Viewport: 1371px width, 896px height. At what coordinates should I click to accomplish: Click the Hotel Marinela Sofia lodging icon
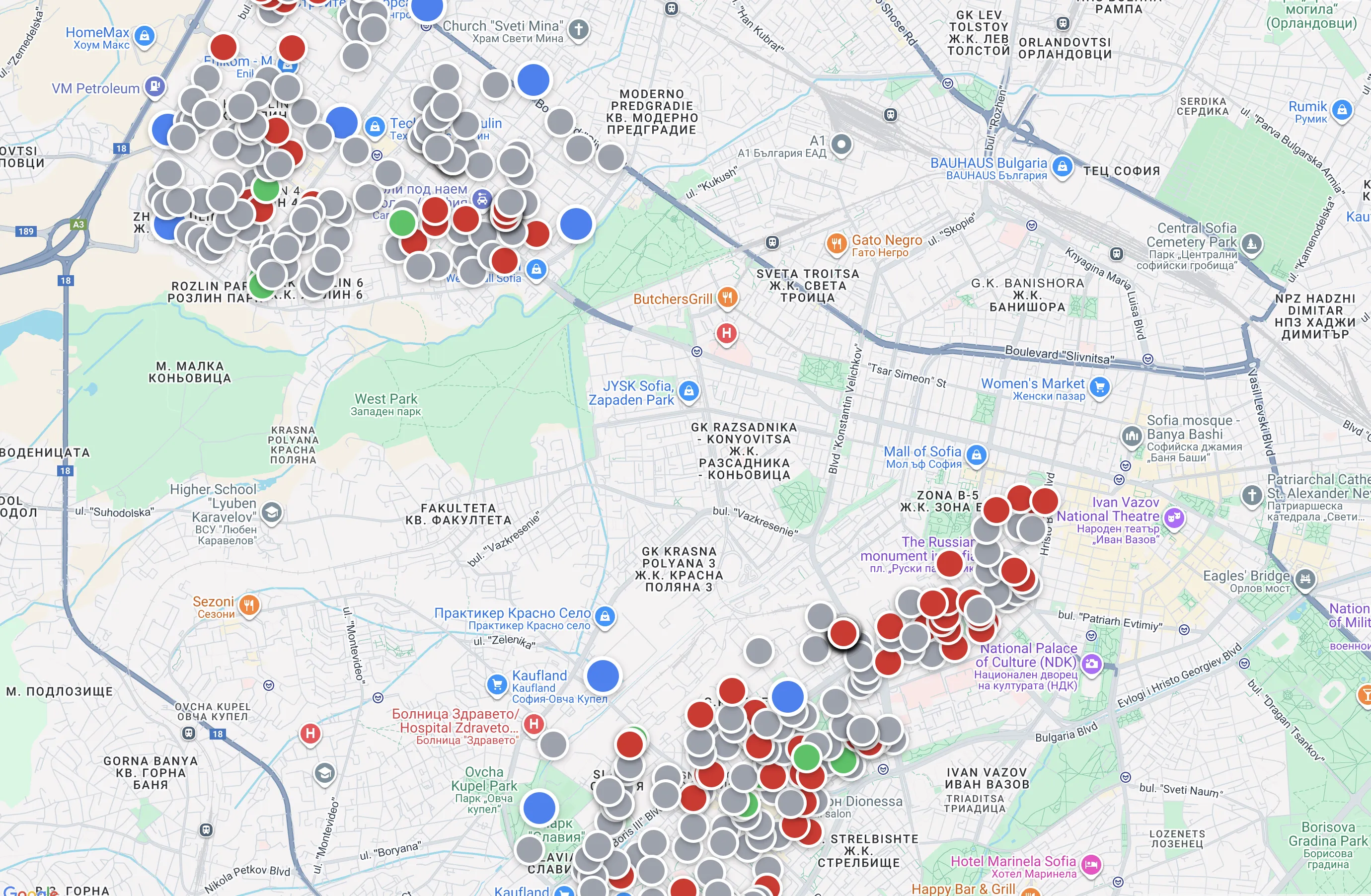[1091, 864]
